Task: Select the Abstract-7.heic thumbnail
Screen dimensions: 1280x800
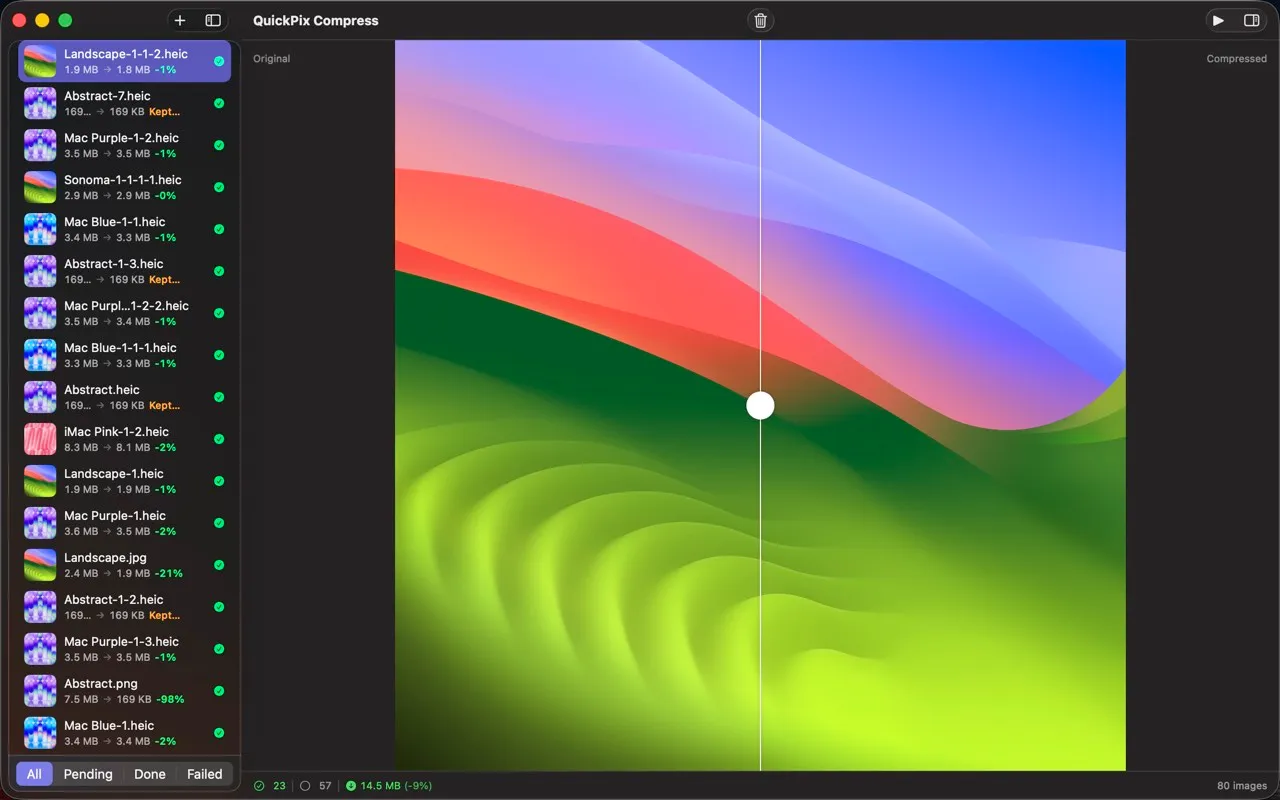Action: click(x=40, y=103)
